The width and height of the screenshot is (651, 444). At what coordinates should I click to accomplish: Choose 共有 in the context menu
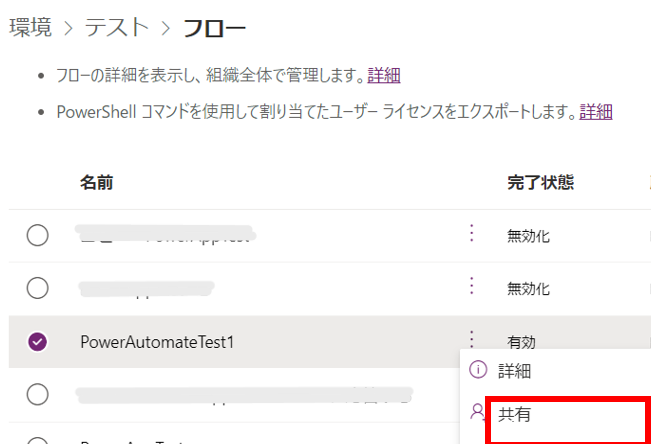tap(514, 415)
